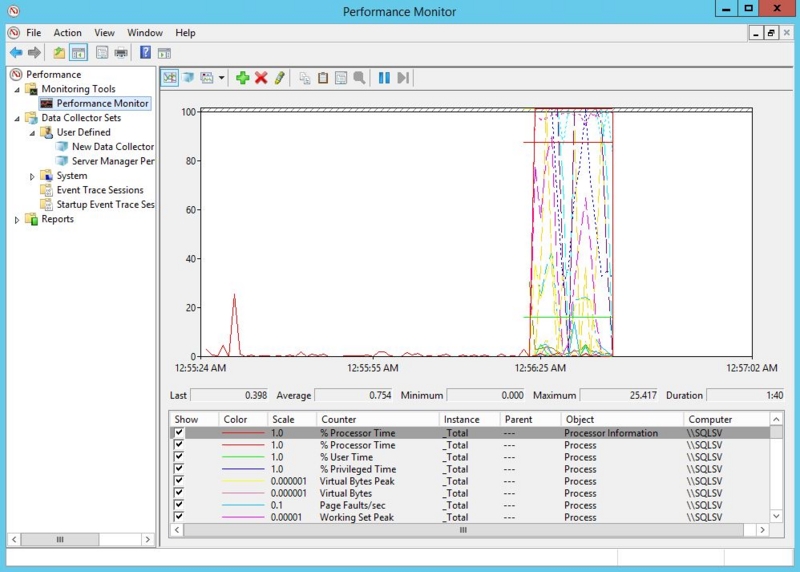The height and width of the screenshot is (572, 800).
Task: Click the Back arrow in toolbar
Action: click(x=16, y=53)
